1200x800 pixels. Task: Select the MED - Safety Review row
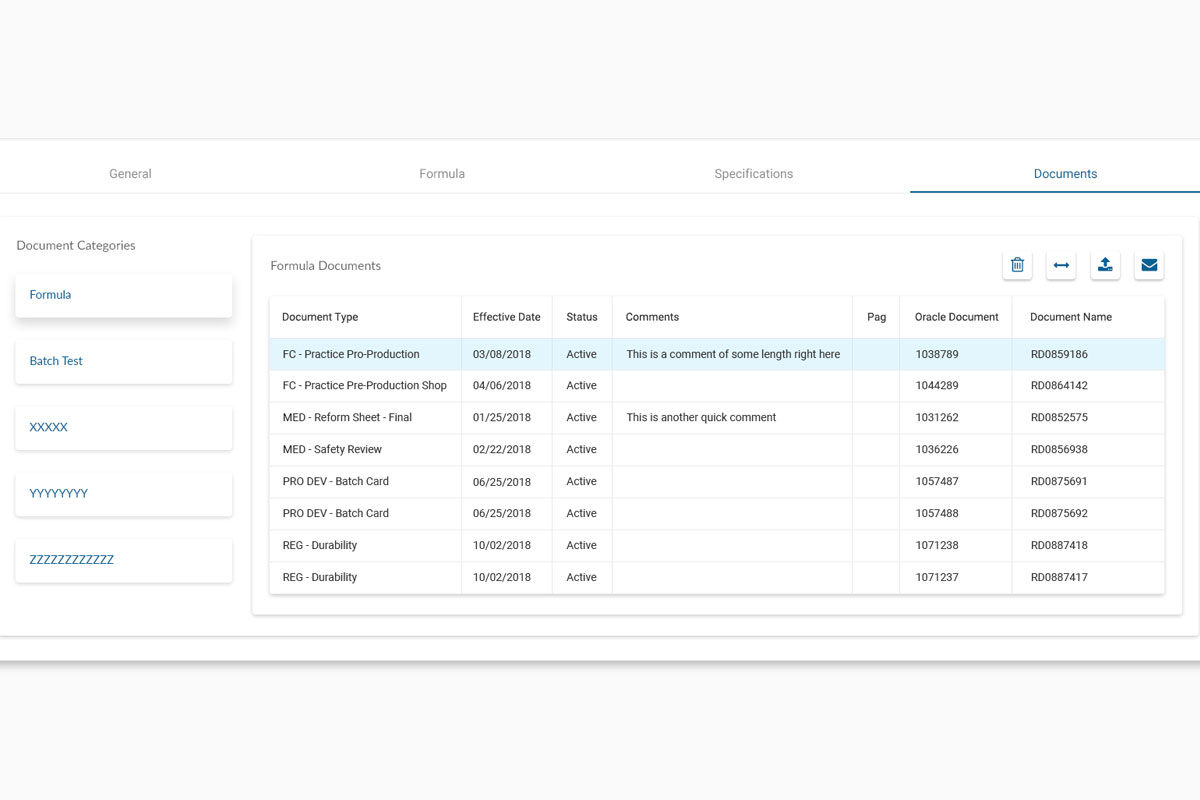tap(717, 450)
